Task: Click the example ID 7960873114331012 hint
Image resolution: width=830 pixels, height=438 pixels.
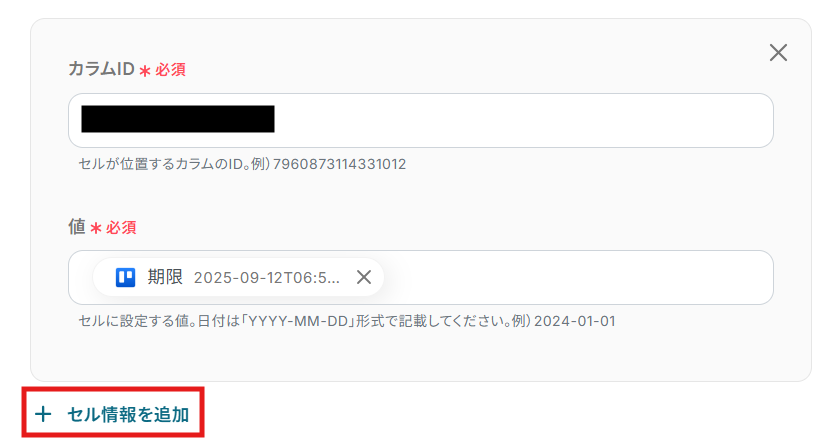Action: point(339,164)
